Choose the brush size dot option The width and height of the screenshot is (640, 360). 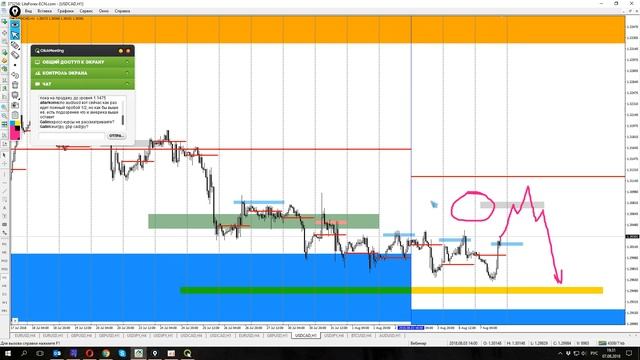(15, 65)
